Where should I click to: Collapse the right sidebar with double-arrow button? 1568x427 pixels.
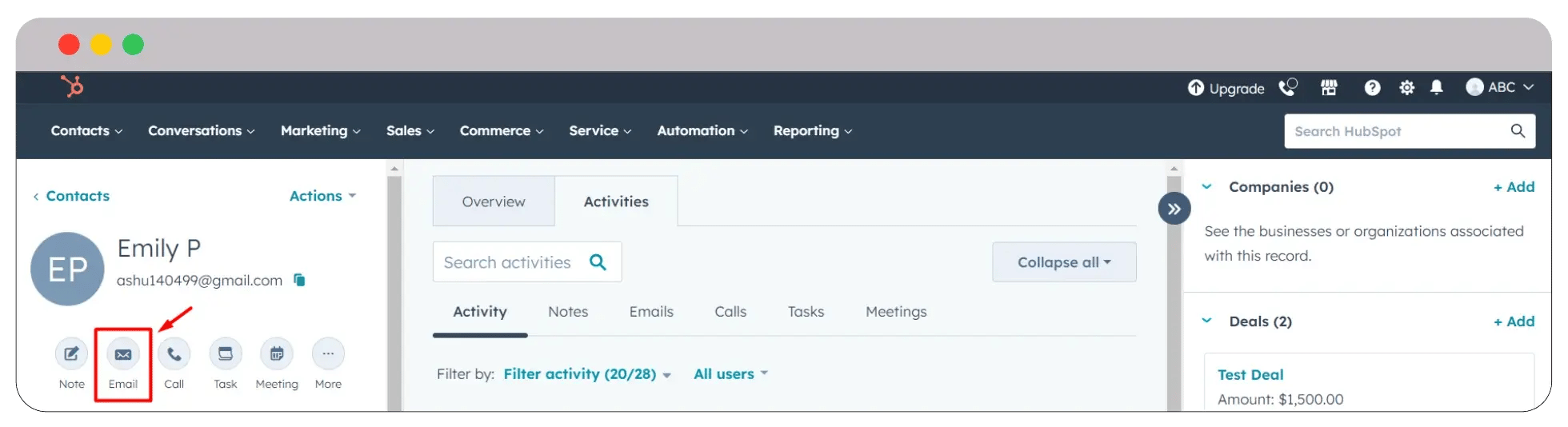[1174, 209]
